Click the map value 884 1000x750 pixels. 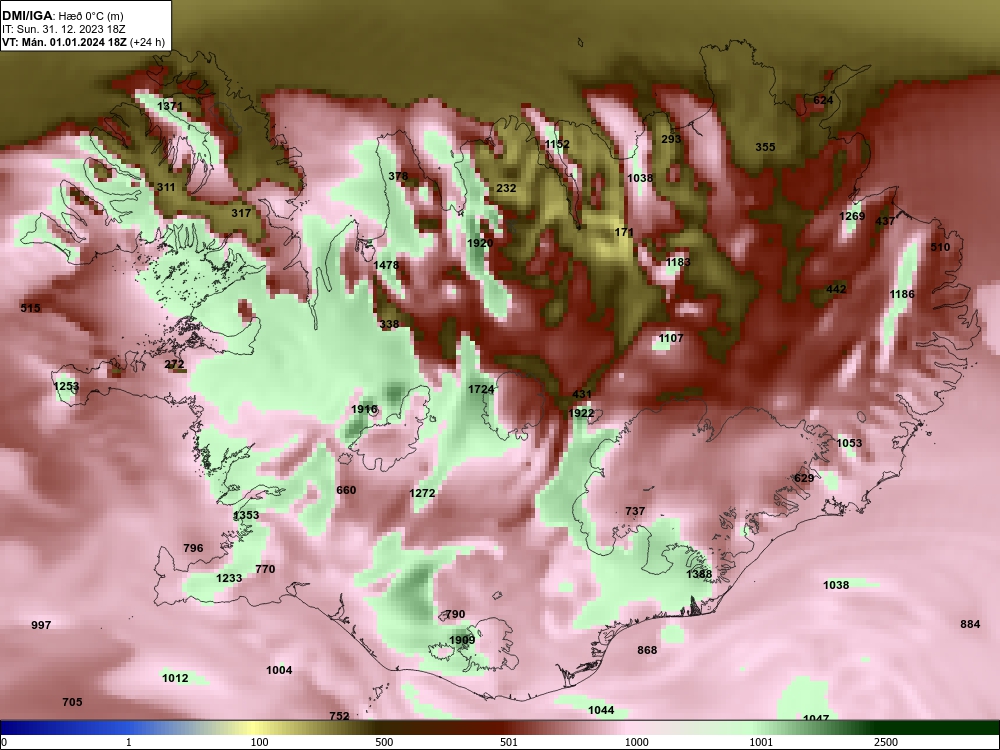click(x=971, y=624)
